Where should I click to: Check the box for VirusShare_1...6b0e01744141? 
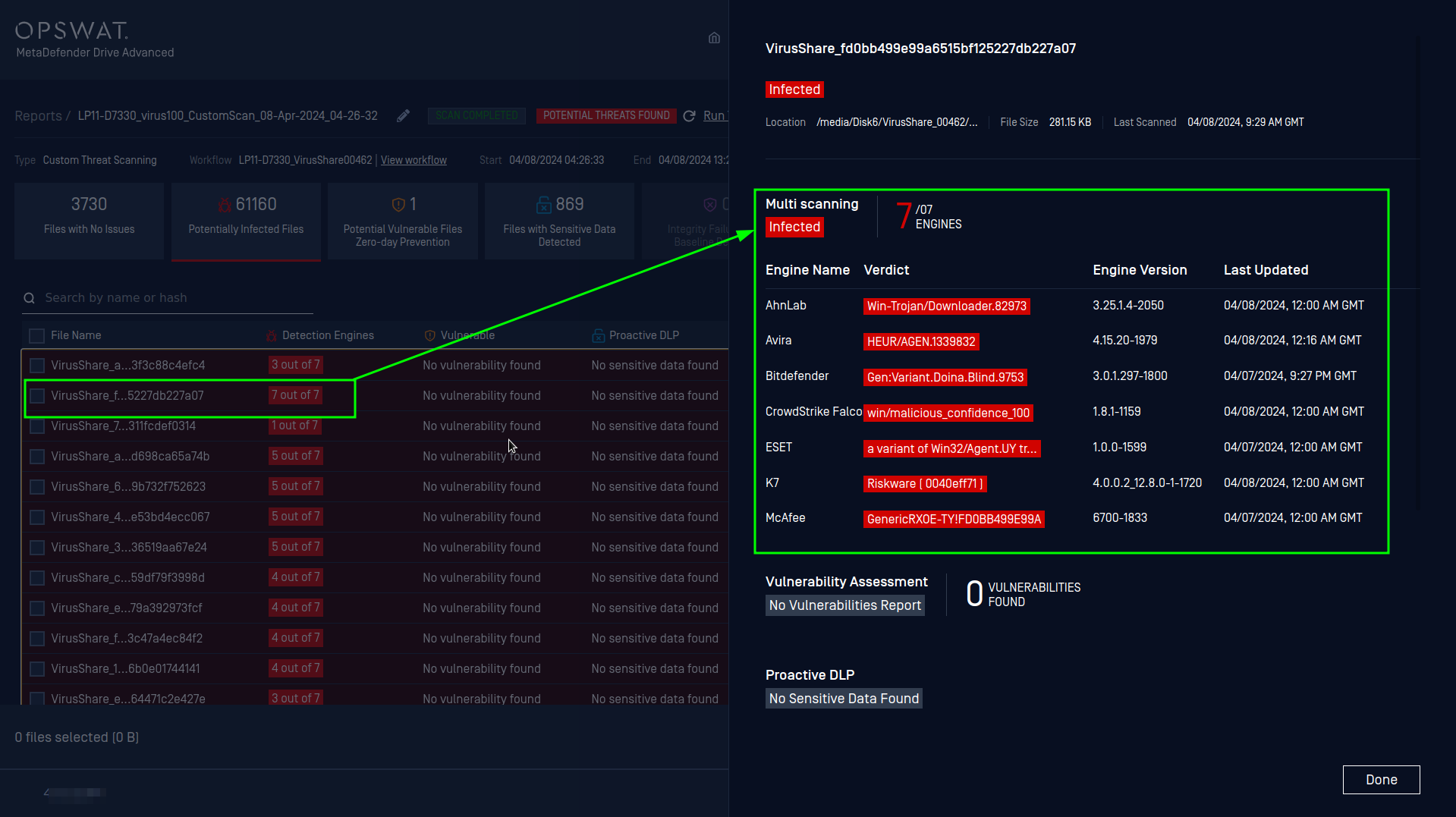point(36,669)
